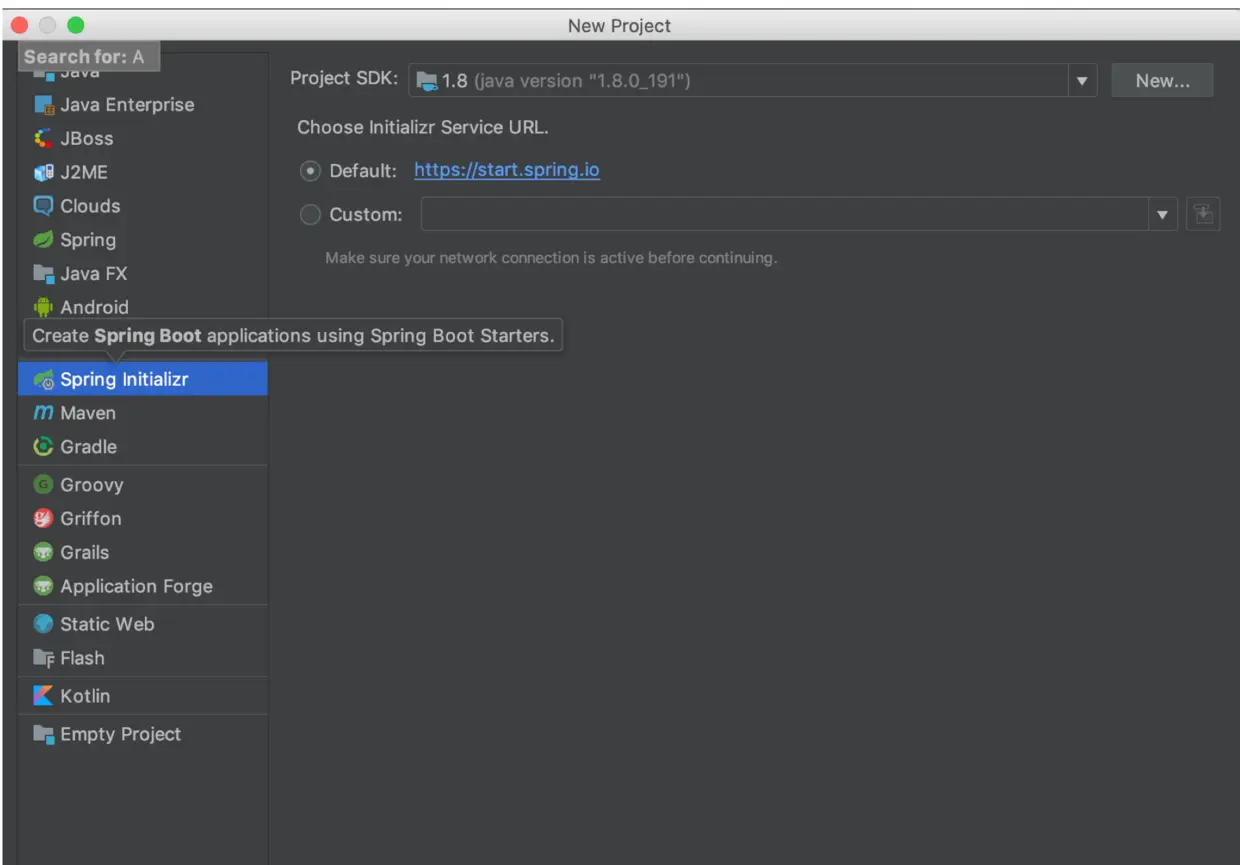Choose Application Forge project type
This screenshot has height=865, width=1240.
point(143,587)
